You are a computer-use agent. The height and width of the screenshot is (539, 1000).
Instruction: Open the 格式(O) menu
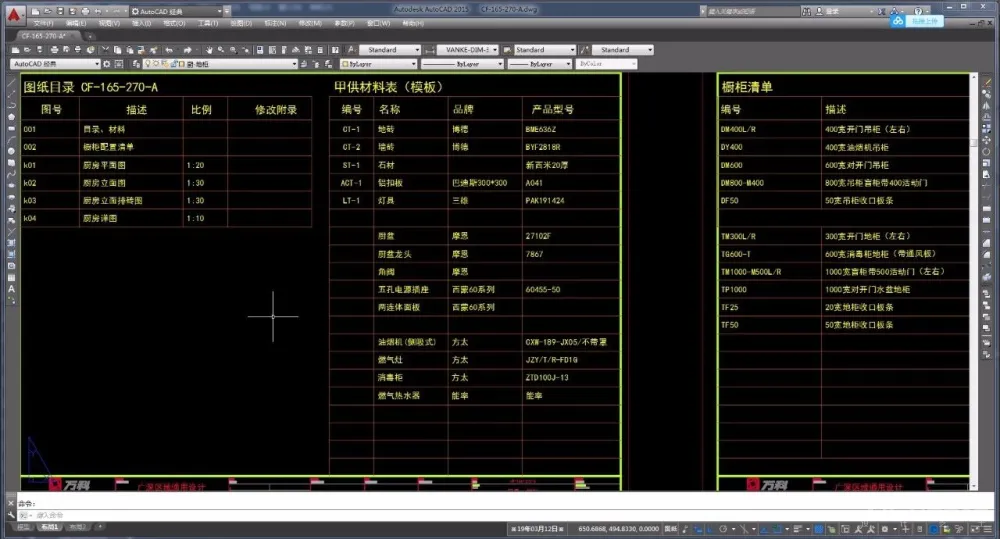[174, 23]
